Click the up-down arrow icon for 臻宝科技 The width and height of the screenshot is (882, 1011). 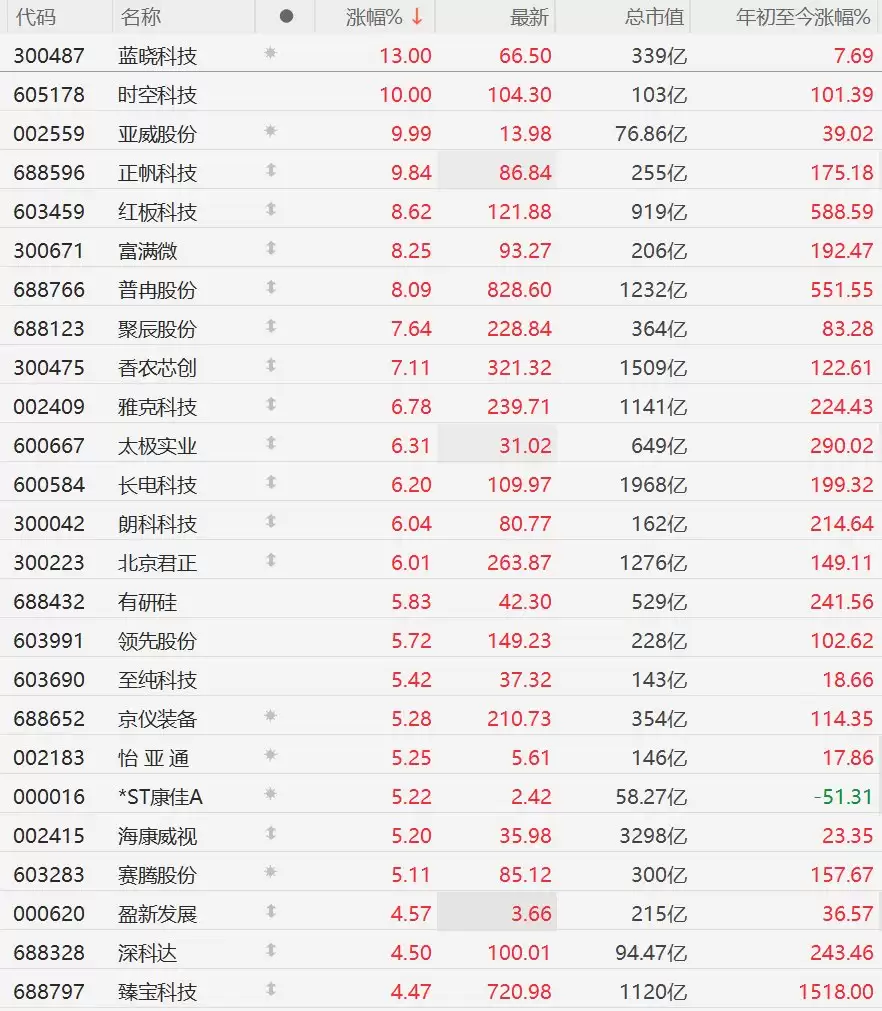point(271,989)
